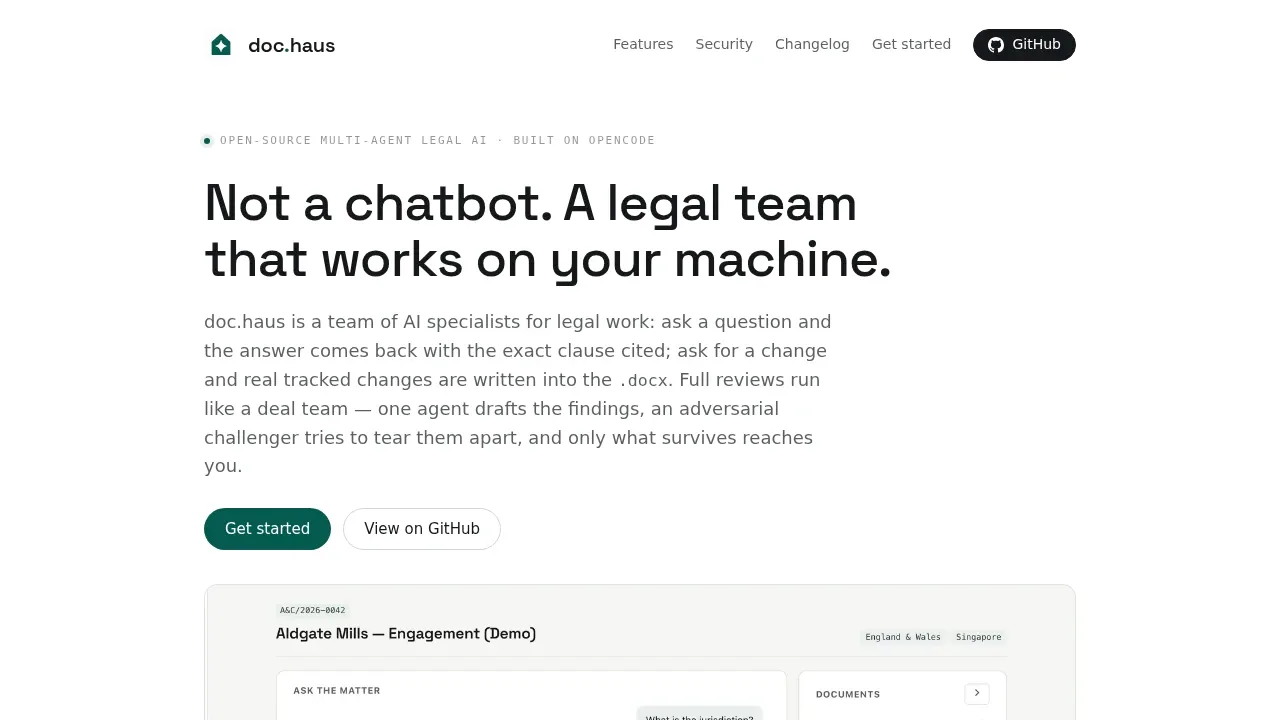Open the Get started nav link
The image size is (1280, 720).
point(911,44)
